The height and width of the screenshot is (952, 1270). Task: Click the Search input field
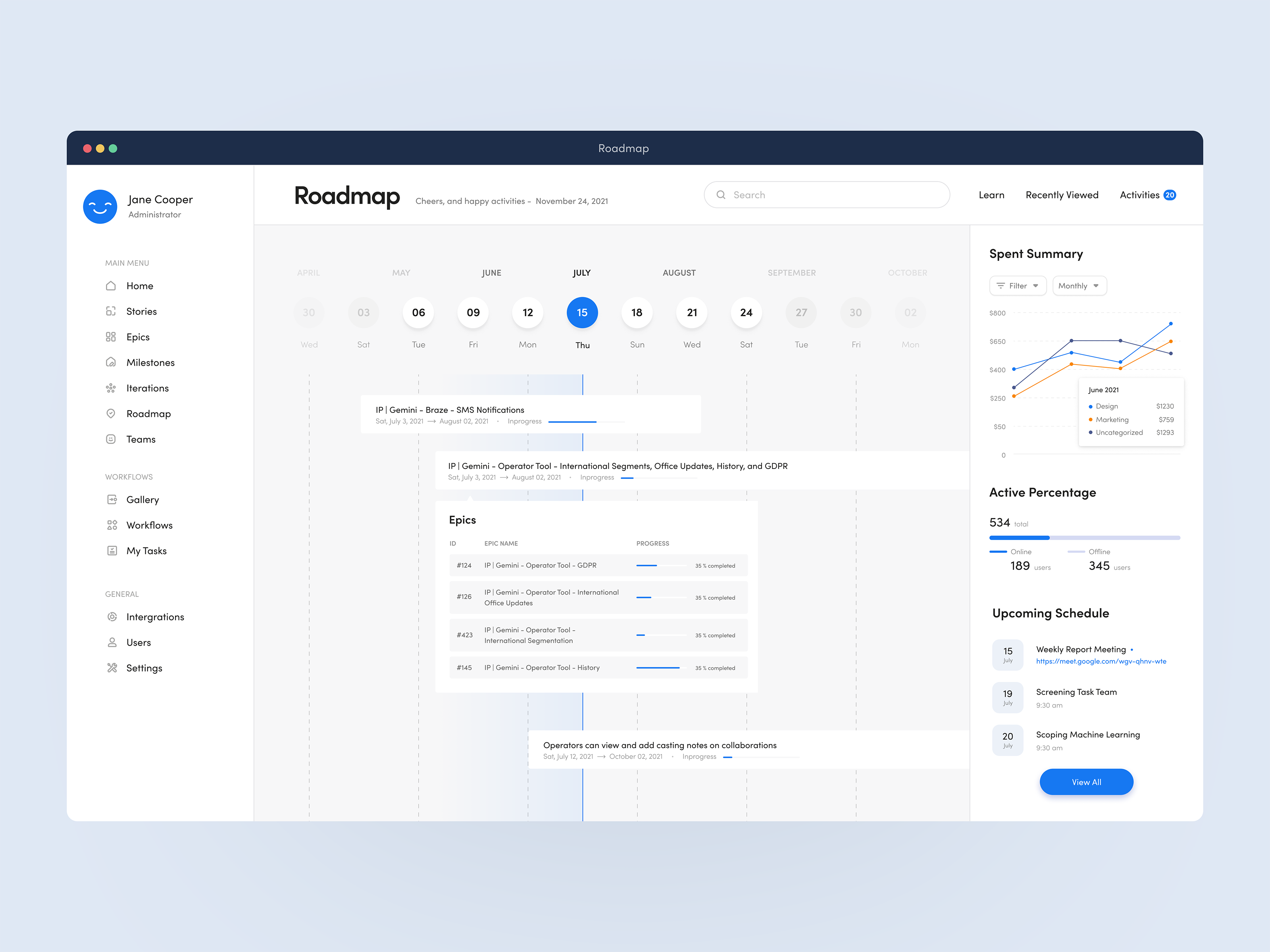pyautogui.click(x=827, y=195)
